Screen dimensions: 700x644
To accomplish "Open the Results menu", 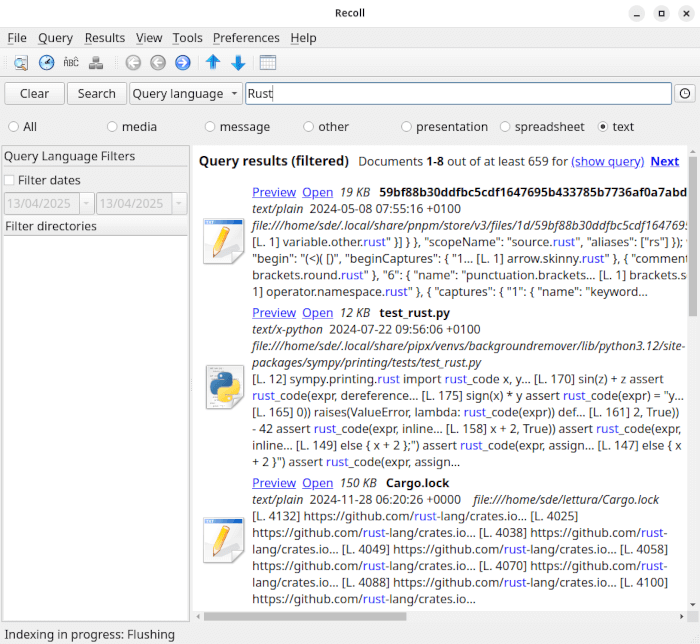I will pyautogui.click(x=105, y=38).
